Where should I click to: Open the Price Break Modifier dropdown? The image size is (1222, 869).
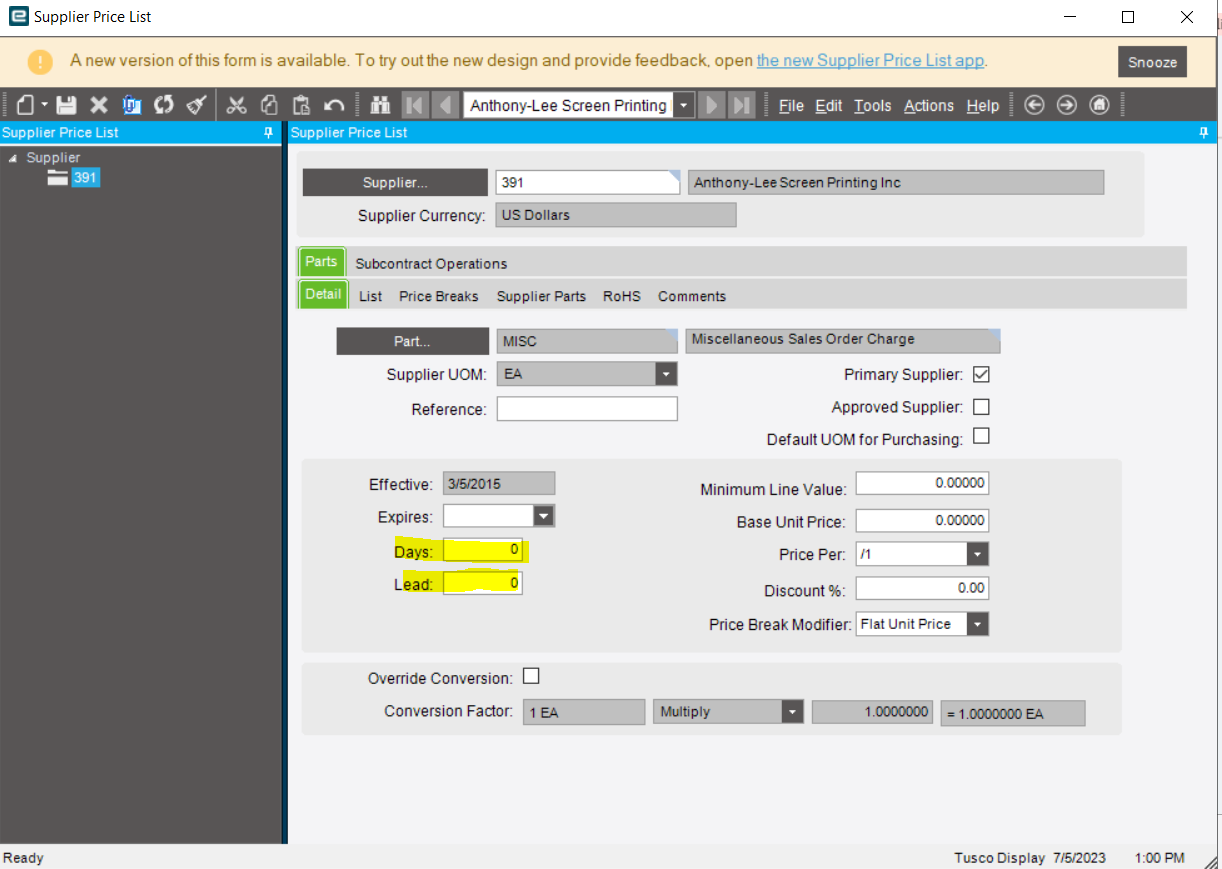click(977, 624)
